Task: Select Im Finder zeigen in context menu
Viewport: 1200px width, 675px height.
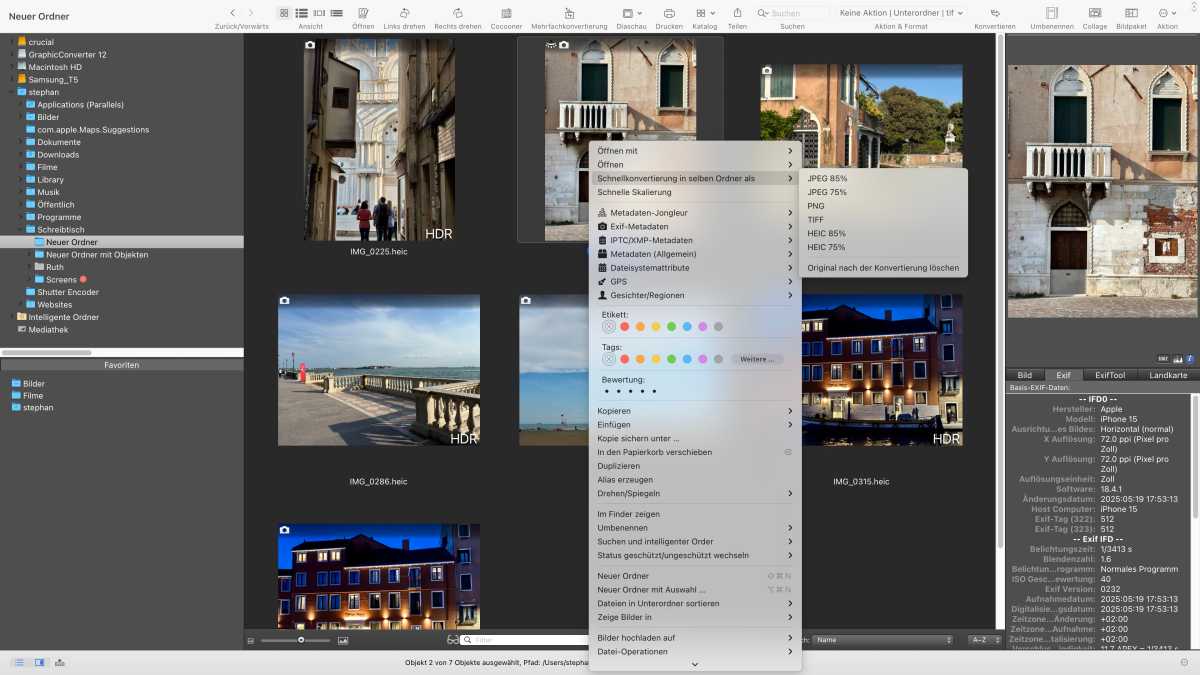Action: (628, 514)
